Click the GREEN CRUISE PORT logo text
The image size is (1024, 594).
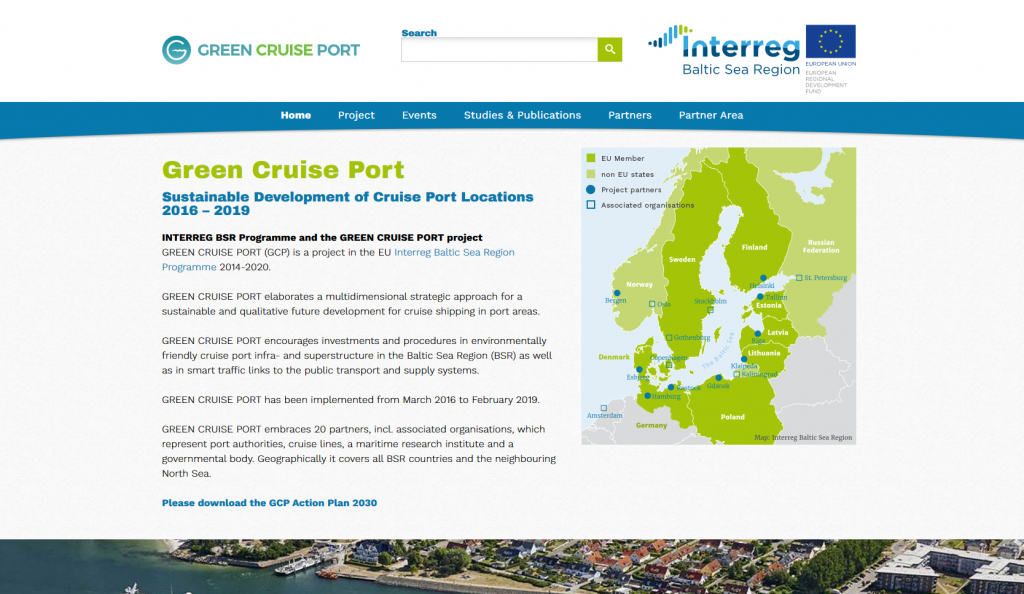click(278, 50)
